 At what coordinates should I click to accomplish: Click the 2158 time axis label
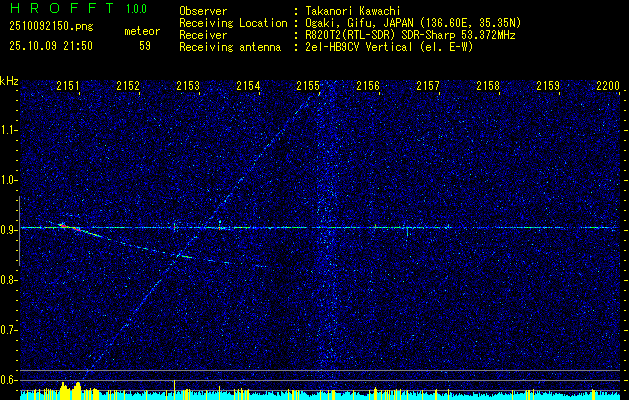[x=488, y=85]
